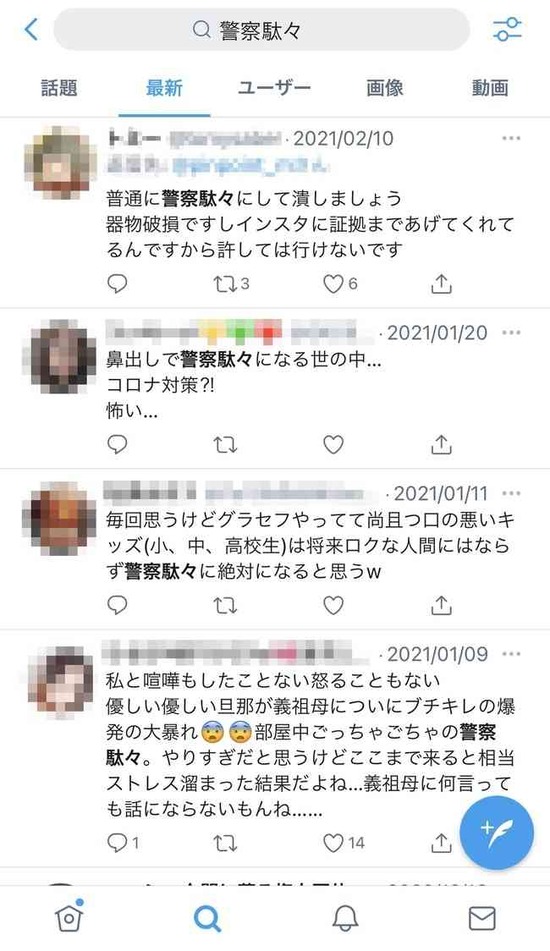Switch to the ユーザー tab
550x951 pixels.
click(x=274, y=88)
